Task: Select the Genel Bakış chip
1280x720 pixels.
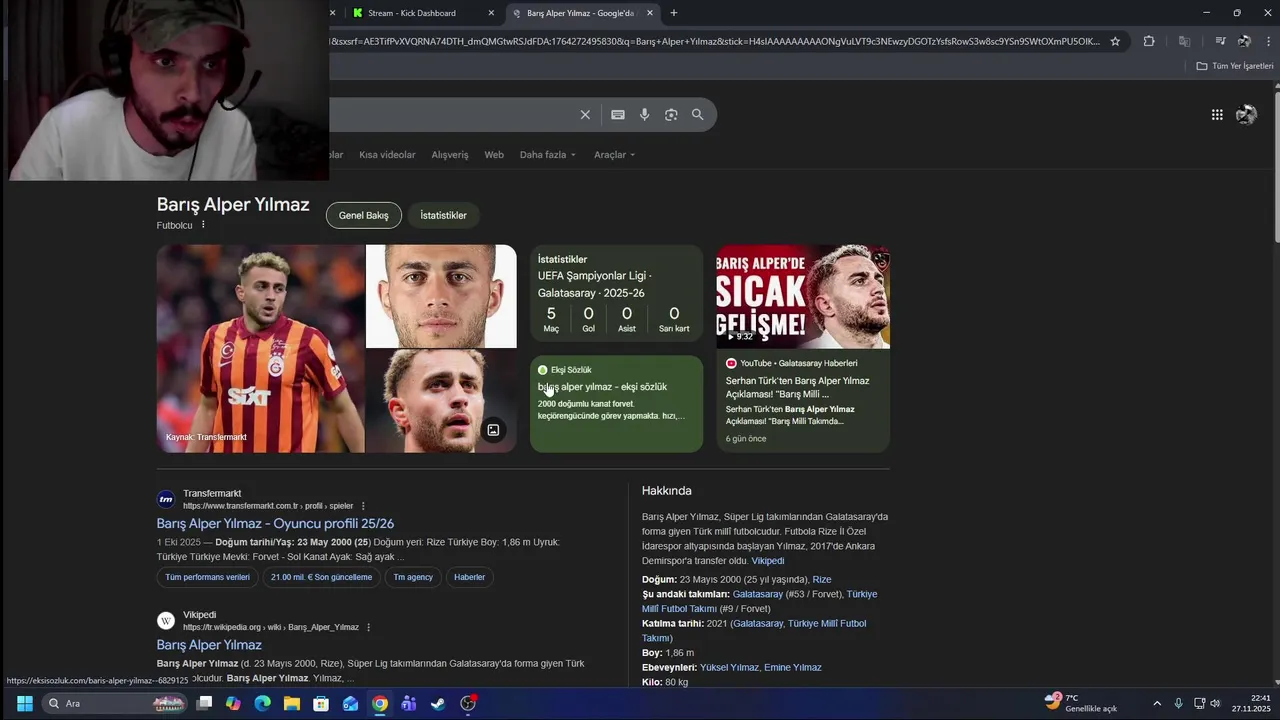Action: (364, 215)
